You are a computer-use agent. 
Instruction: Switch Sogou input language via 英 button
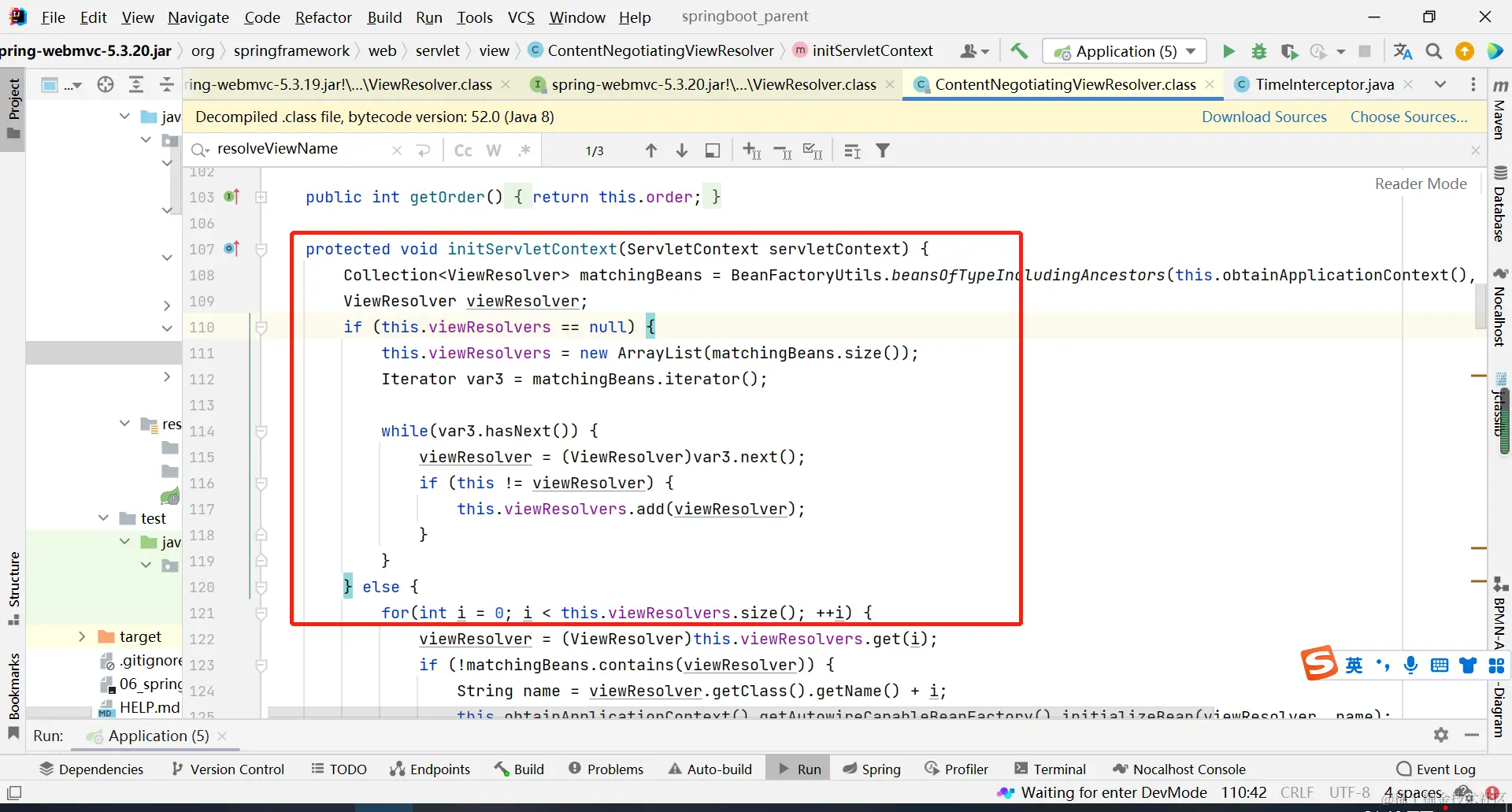pyautogui.click(x=1354, y=666)
